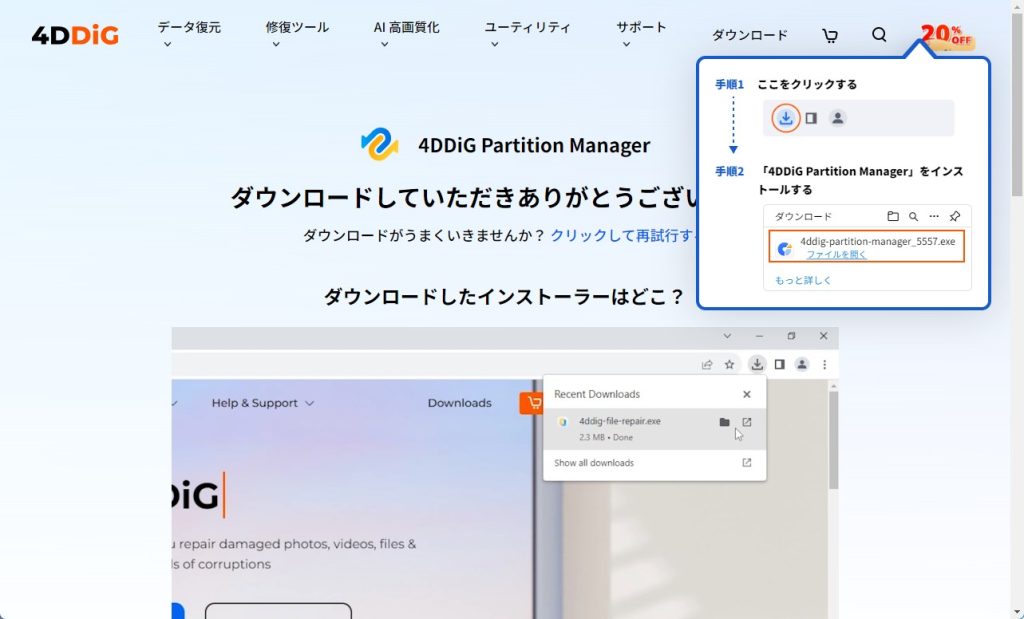Screen dimensions: 1024x619
Task: Click the folder icon in the ダウンロード panel
Action: click(893, 216)
